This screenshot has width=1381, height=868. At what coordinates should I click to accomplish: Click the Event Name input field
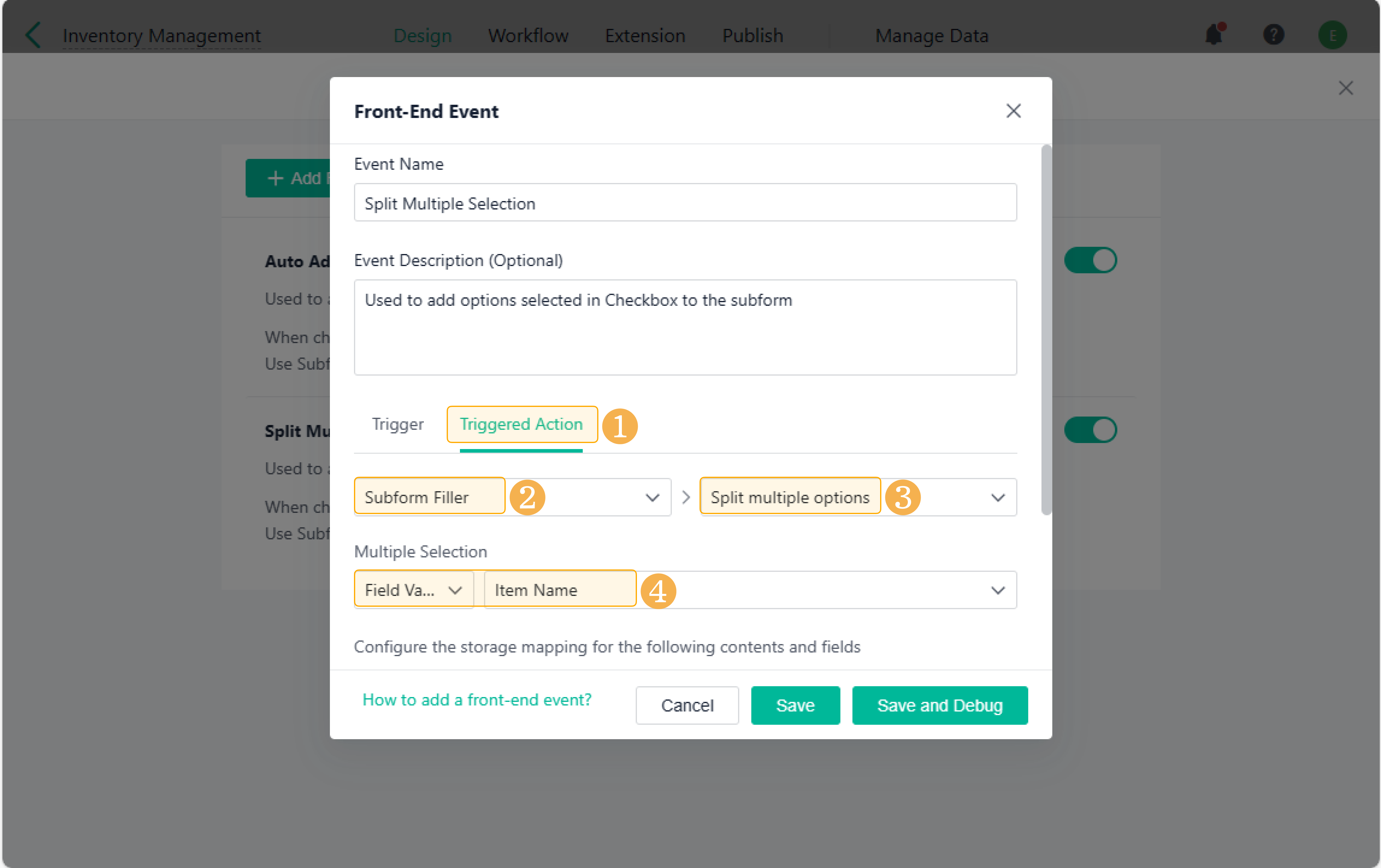point(685,203)
